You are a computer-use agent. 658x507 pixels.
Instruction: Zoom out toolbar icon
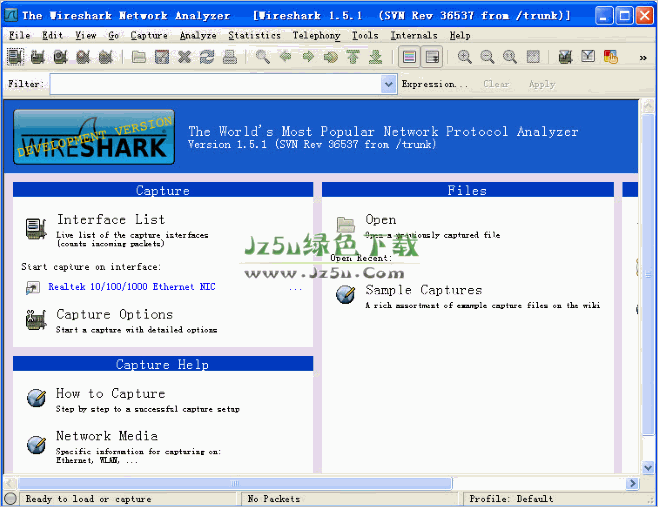click(487, 57)
